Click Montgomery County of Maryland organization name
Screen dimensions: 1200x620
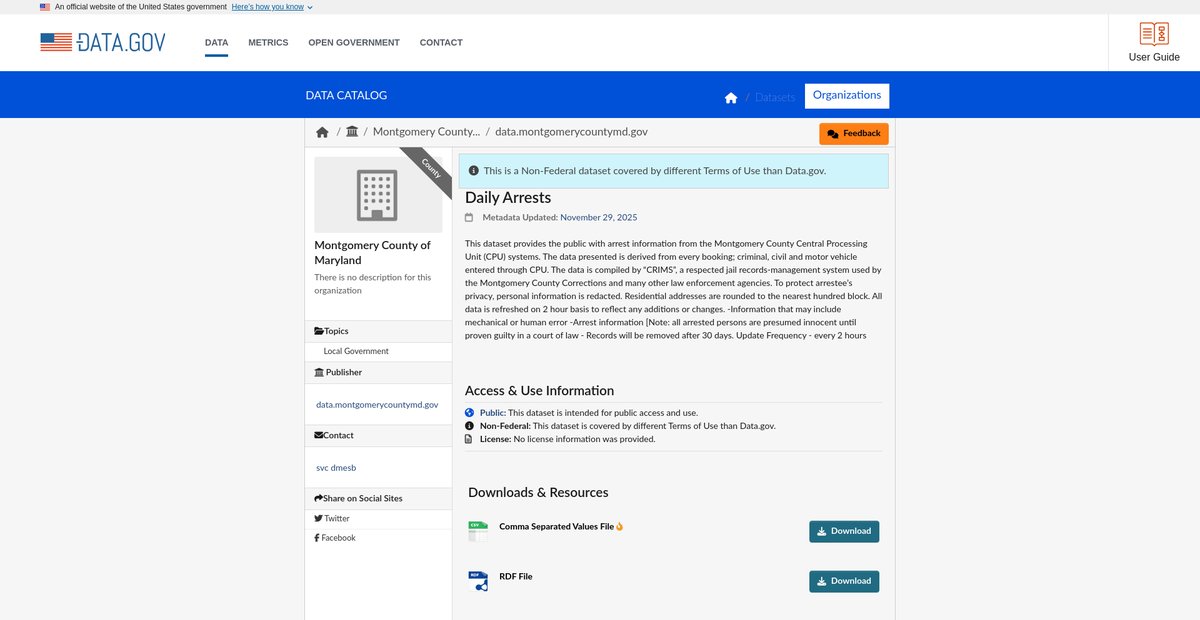[x=372, y=252]
